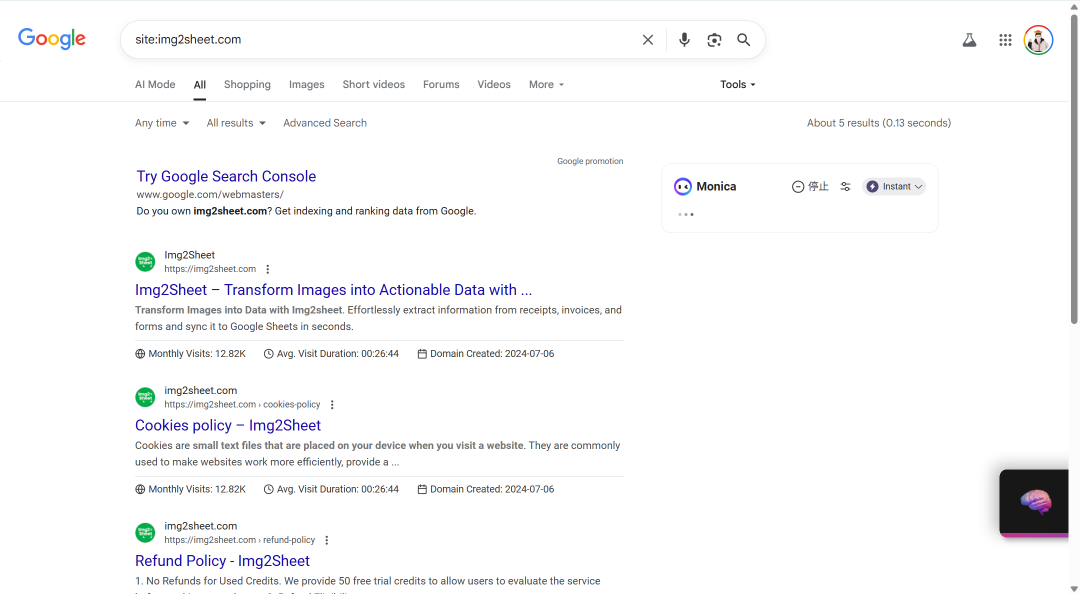Open the Advanced Search link
The height and width of the screenshot is (594, 1080).
[x=324, y=123]
